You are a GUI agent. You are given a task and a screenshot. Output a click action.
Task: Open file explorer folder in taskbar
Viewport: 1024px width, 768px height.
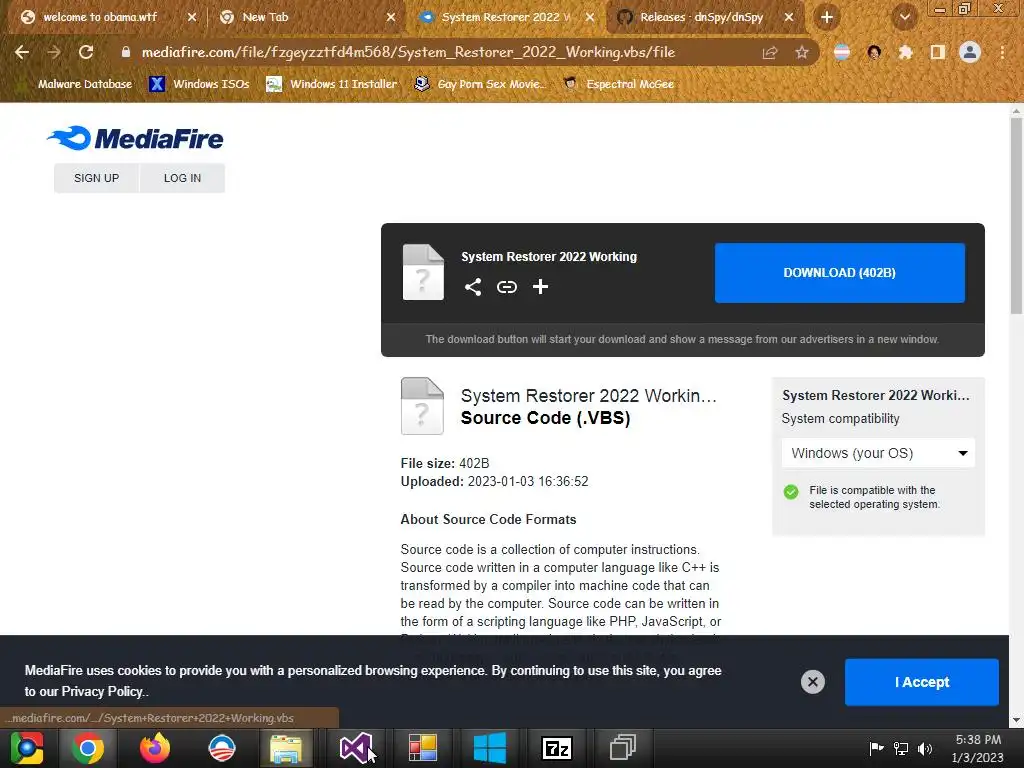(286, 748)
